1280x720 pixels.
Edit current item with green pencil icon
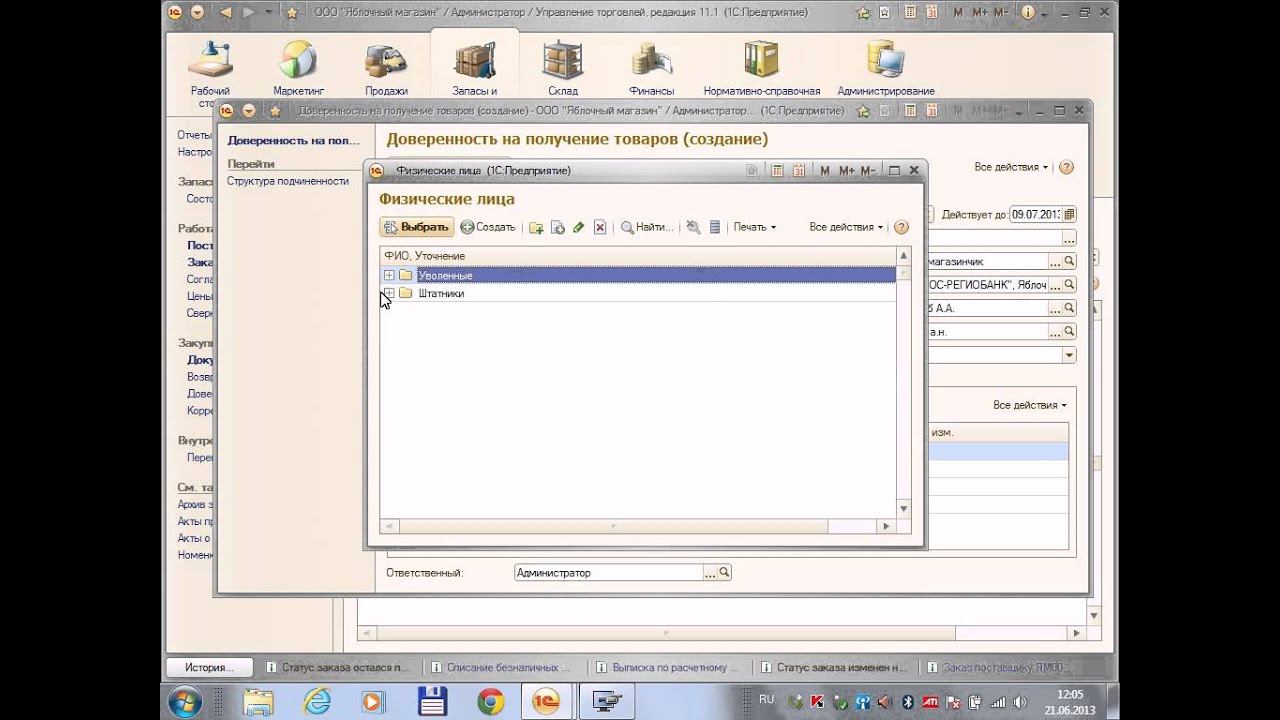pos(578,227)
